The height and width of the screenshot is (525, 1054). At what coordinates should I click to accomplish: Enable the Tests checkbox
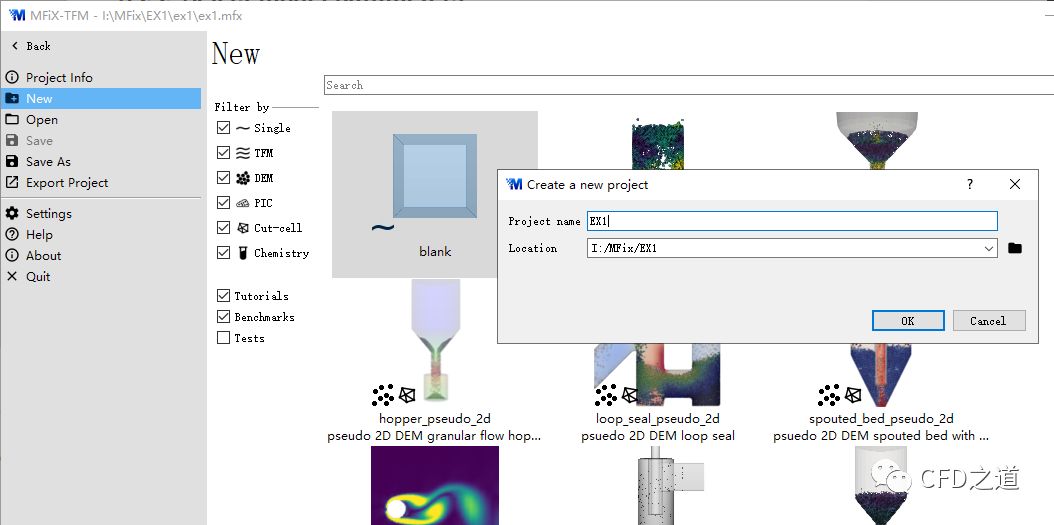coord(224,337)
